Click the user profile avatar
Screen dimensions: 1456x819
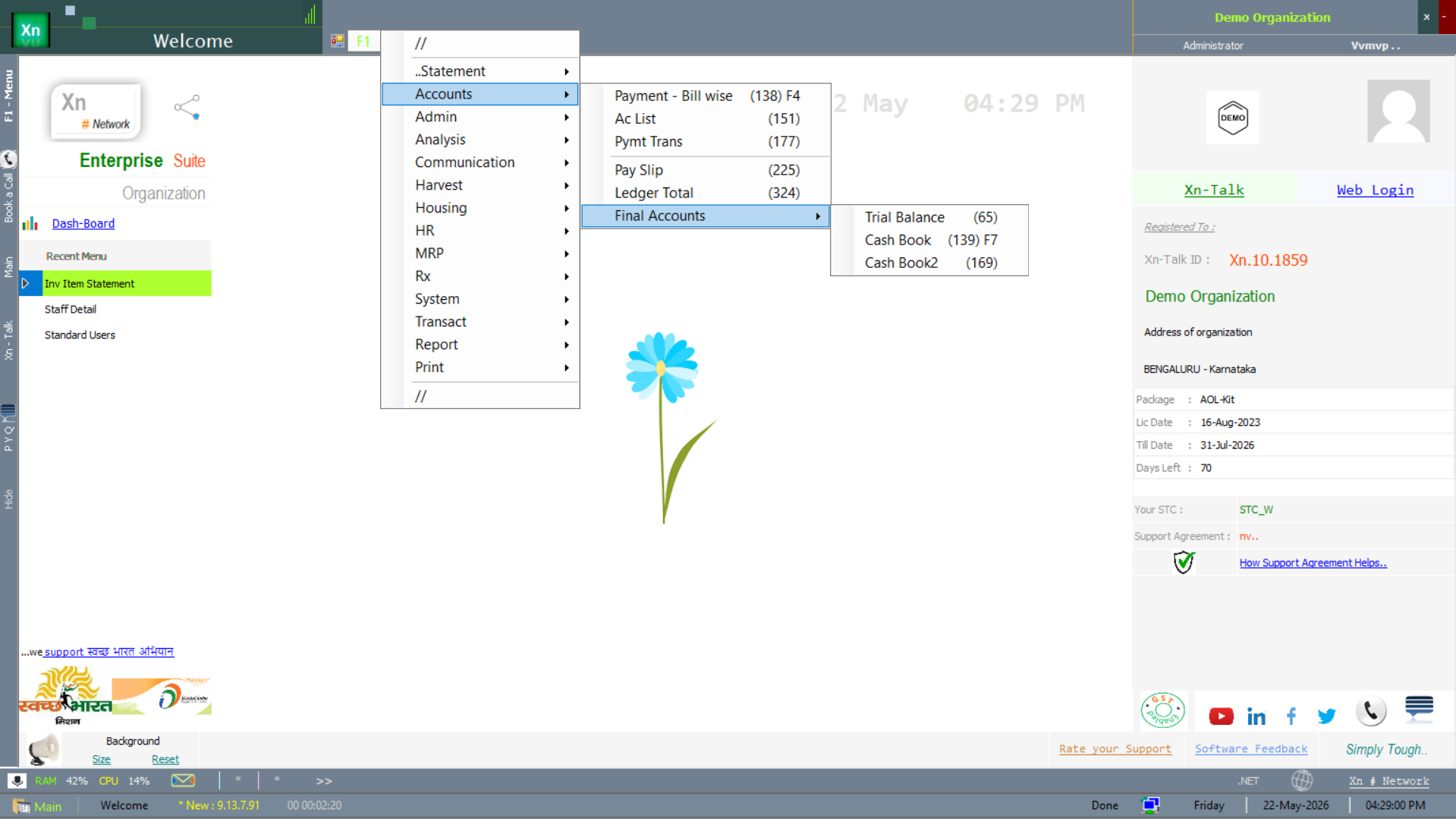pyautogui.click(x=1398, y=111)
